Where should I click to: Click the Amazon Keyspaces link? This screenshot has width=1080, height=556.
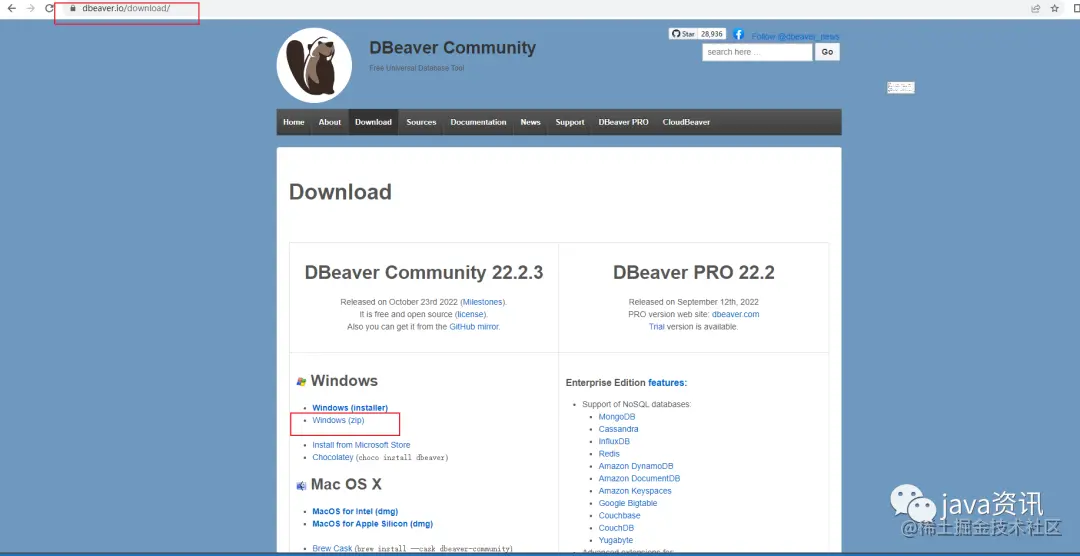point(635,491)
